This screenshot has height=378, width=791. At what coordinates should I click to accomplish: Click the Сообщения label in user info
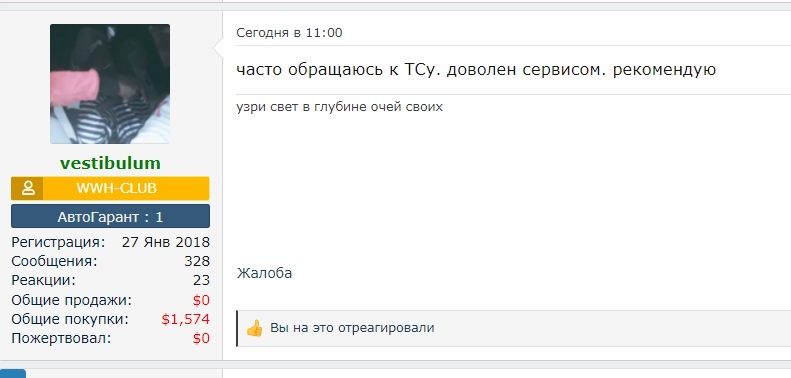[54, 261]
